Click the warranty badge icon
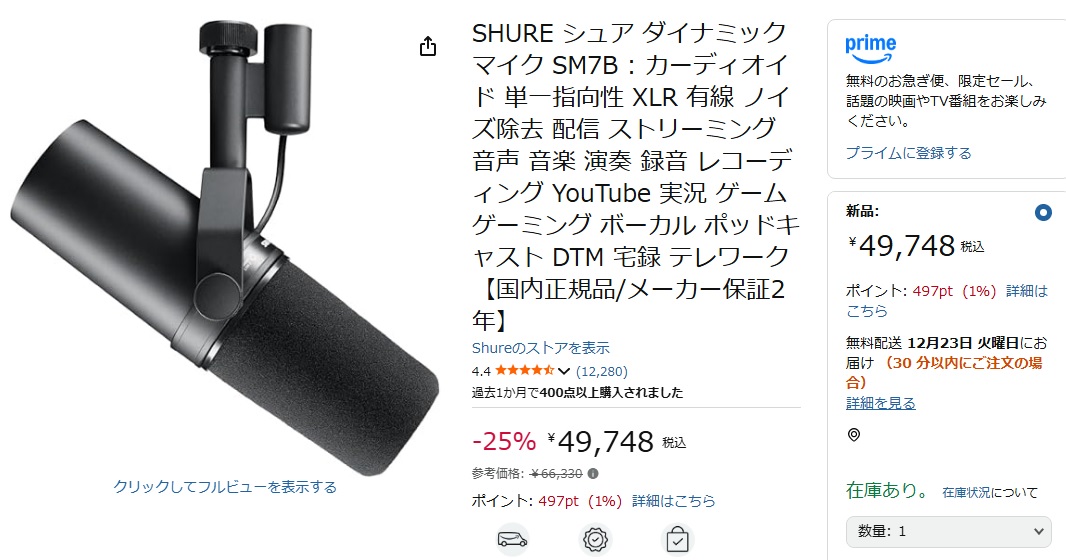Image resolution: width=1066 pixels, height=560 pixels. coord(595,540)
